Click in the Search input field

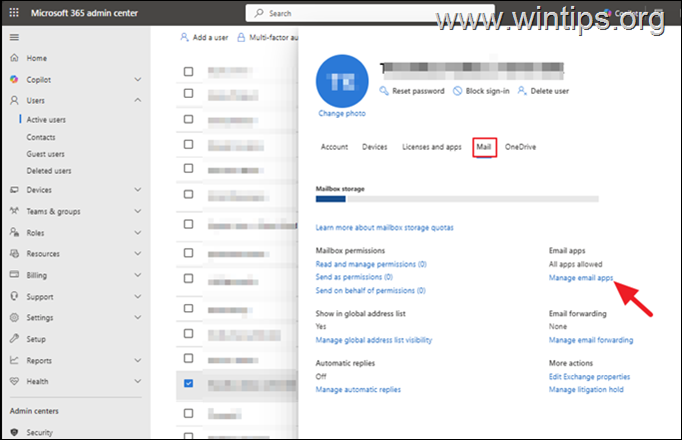pos(370,13)
